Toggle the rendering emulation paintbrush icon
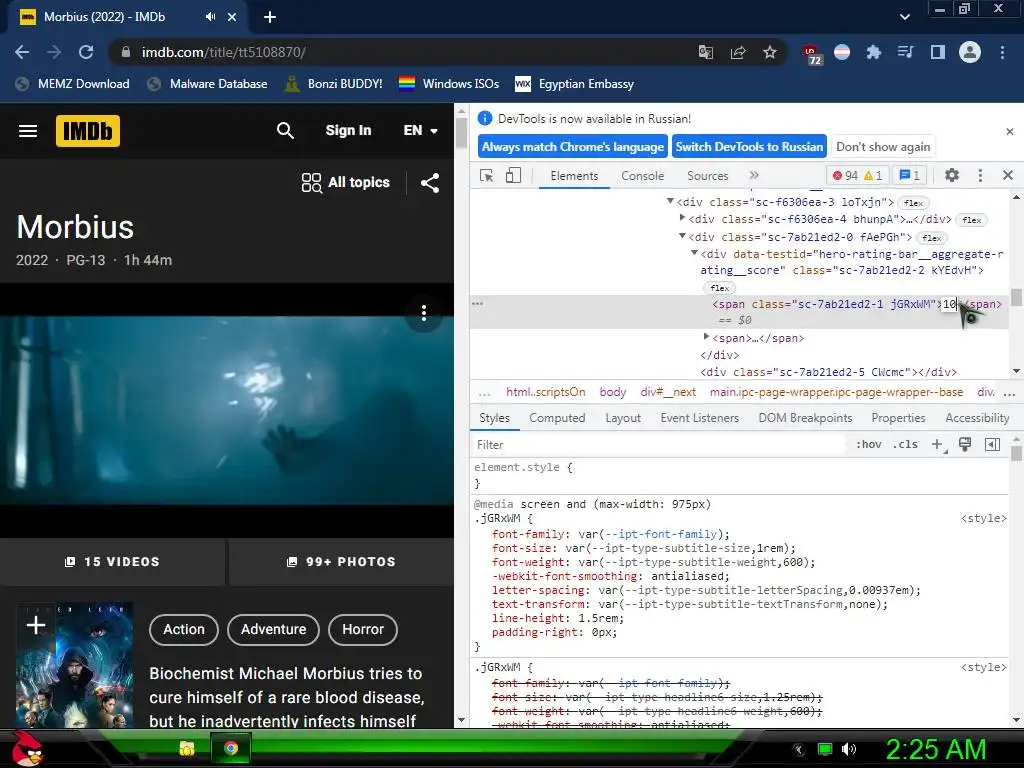1024x768 pixels. pyautogui.click(x=965, y=445)
